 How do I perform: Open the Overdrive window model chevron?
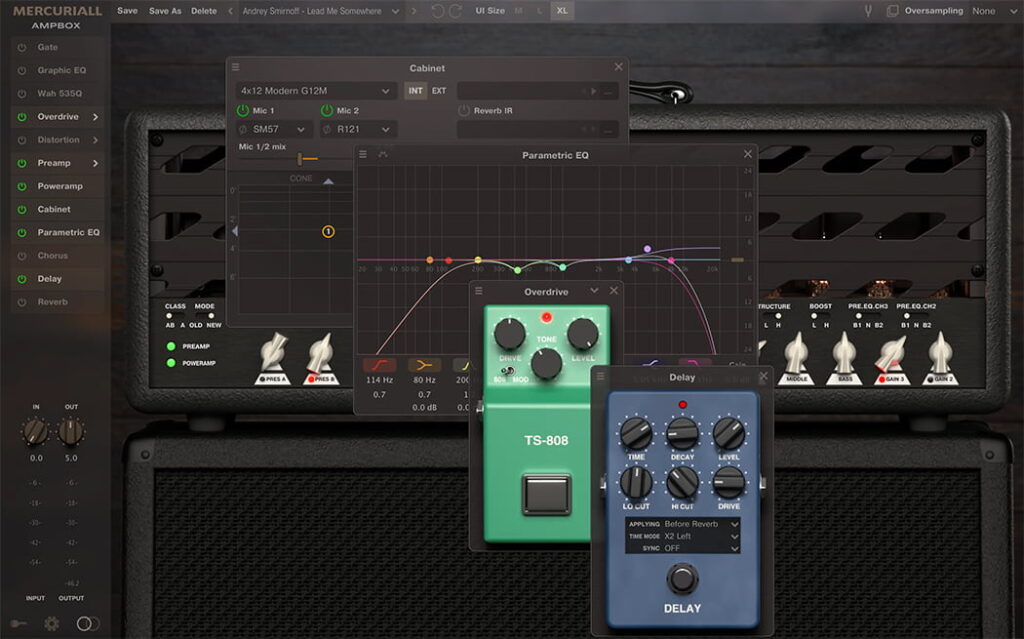tap(594, 291)
